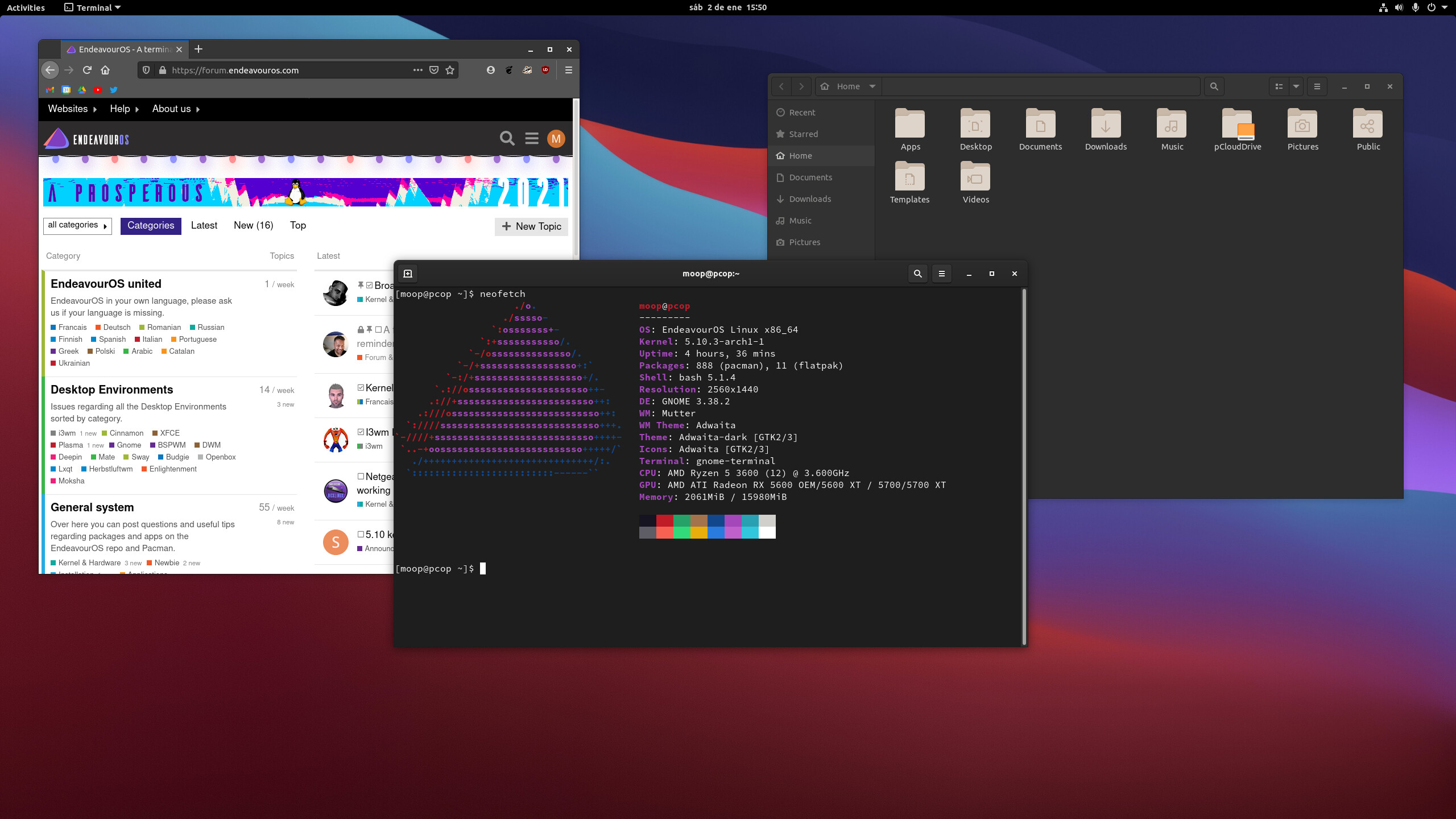The height and width of the screenshot is (819, 1456).
Task: Bookmark this page with the star icon
Action: coord(450,70)
